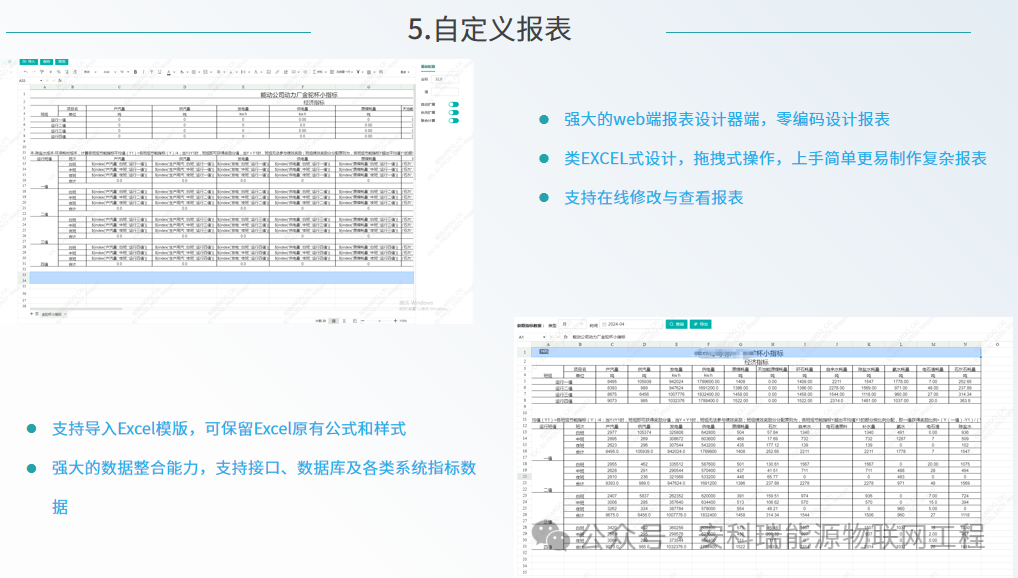Image resolution: width=1018 pixels, height=578 pixels.
Task: Click the insert link icon in toolbar
Action: pyautogui.click(x=277, y=72)
